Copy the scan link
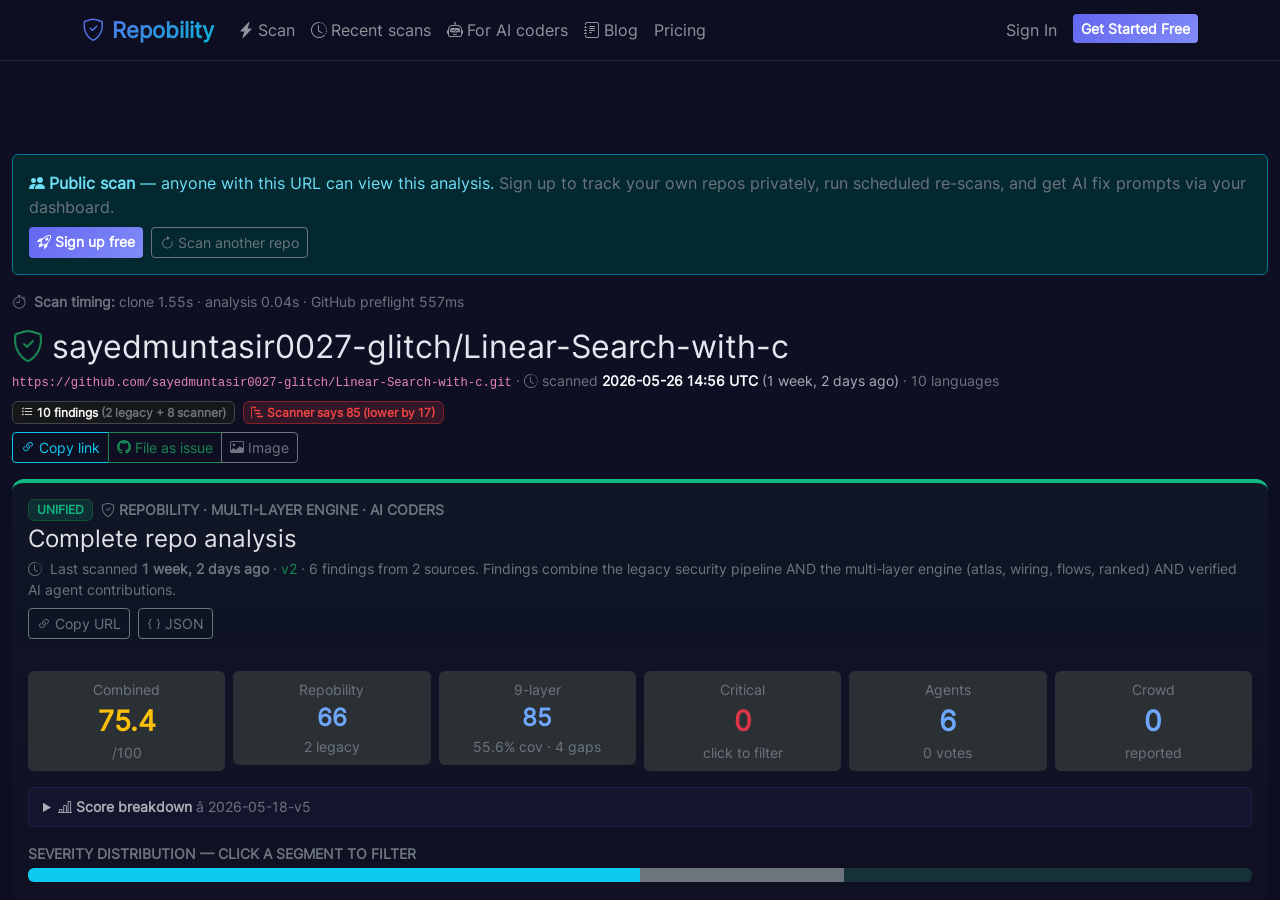This screenshot has width=1280, height=900. pyautogui.click(x=60, y=448)
